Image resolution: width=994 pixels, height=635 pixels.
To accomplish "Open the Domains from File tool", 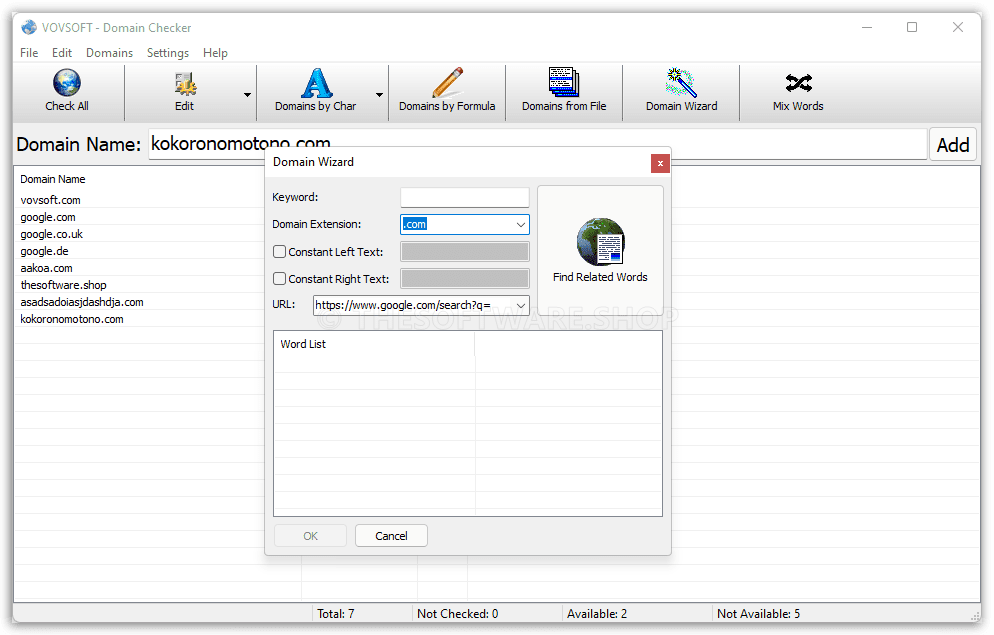I will (x=564, y=90).
